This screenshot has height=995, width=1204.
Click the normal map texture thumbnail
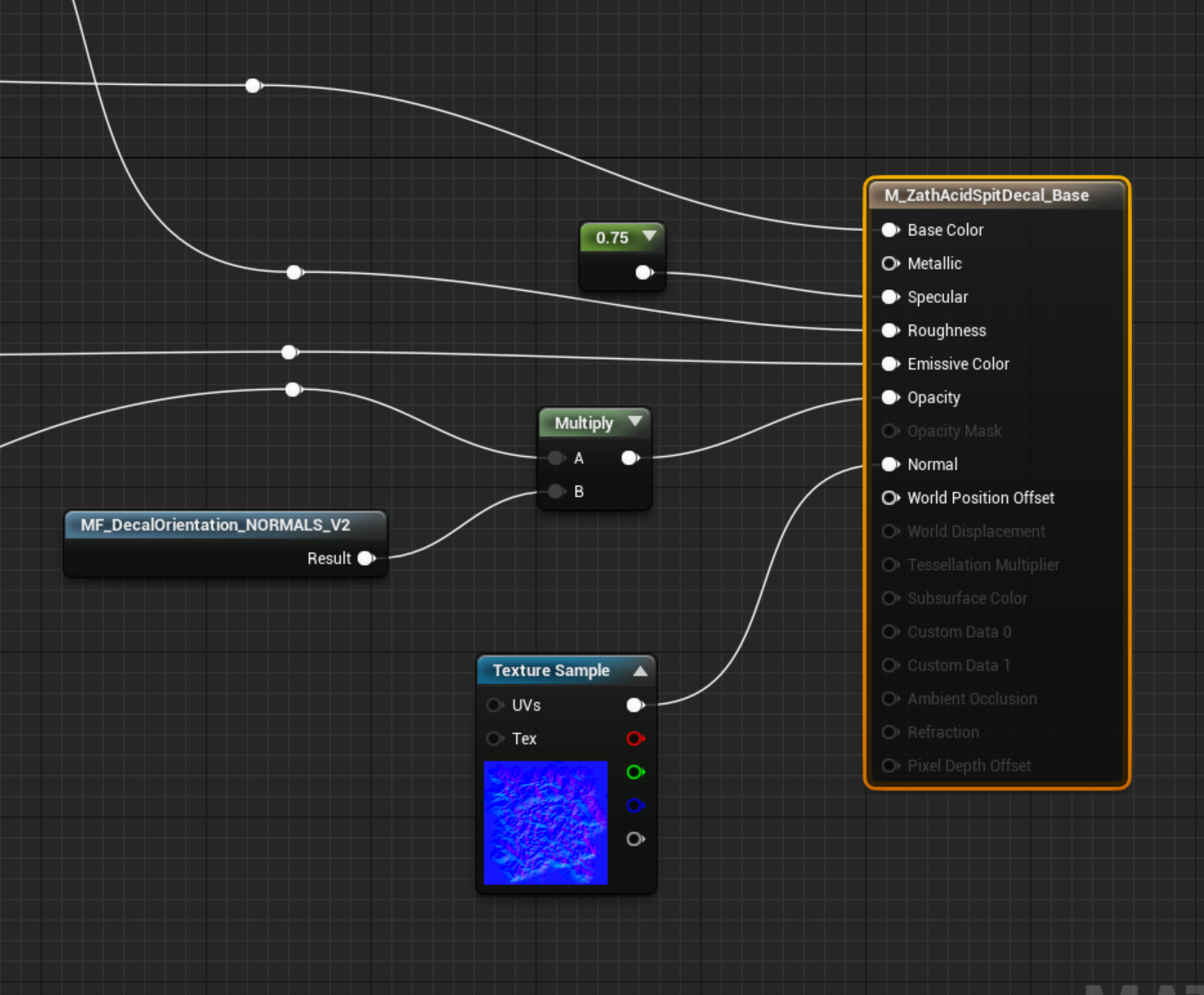point(545,822)
